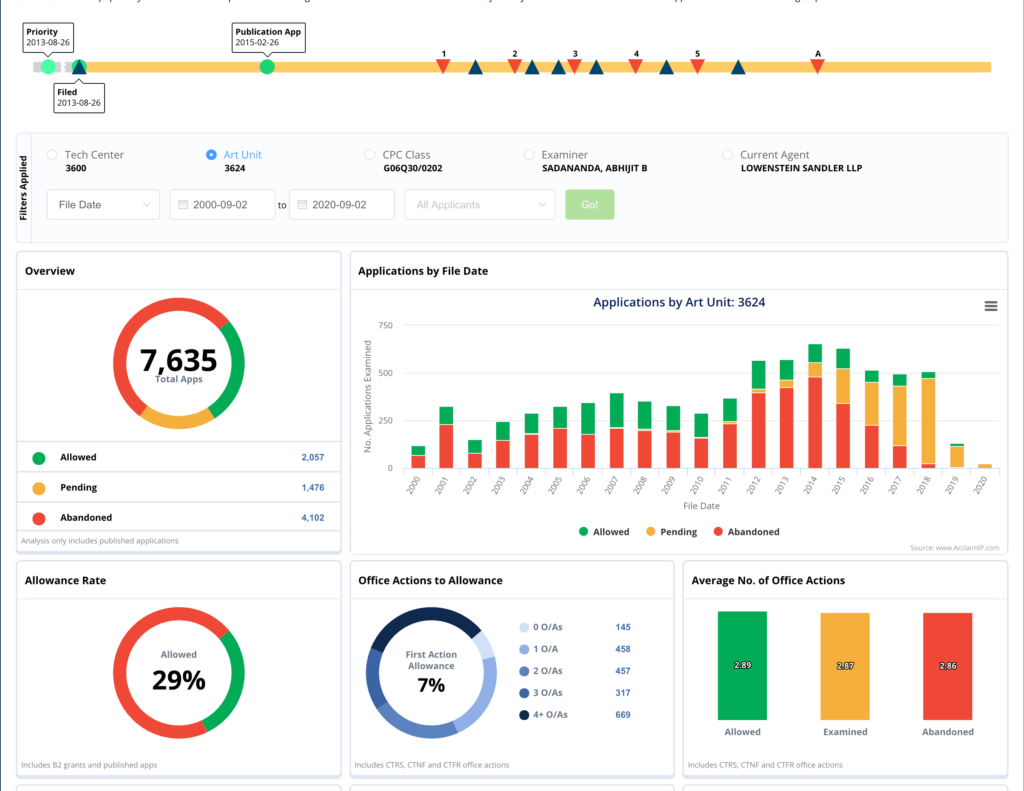The image size is (1024, 791).
Task: Click the 2014 bar in the chart
Action: (815, 406)
